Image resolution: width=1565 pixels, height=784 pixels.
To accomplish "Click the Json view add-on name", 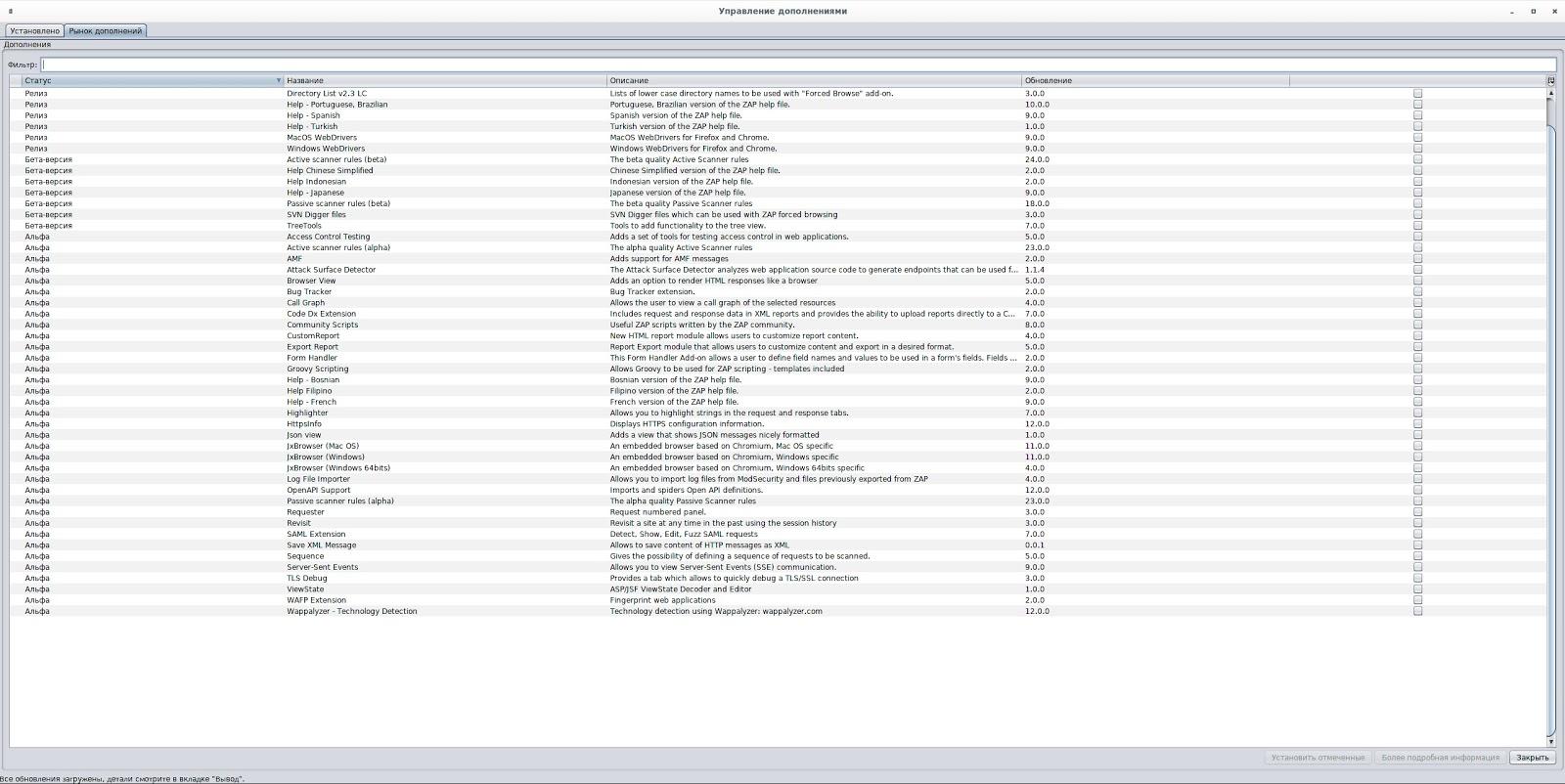I will pyautogui.click(x=303, y=435).
